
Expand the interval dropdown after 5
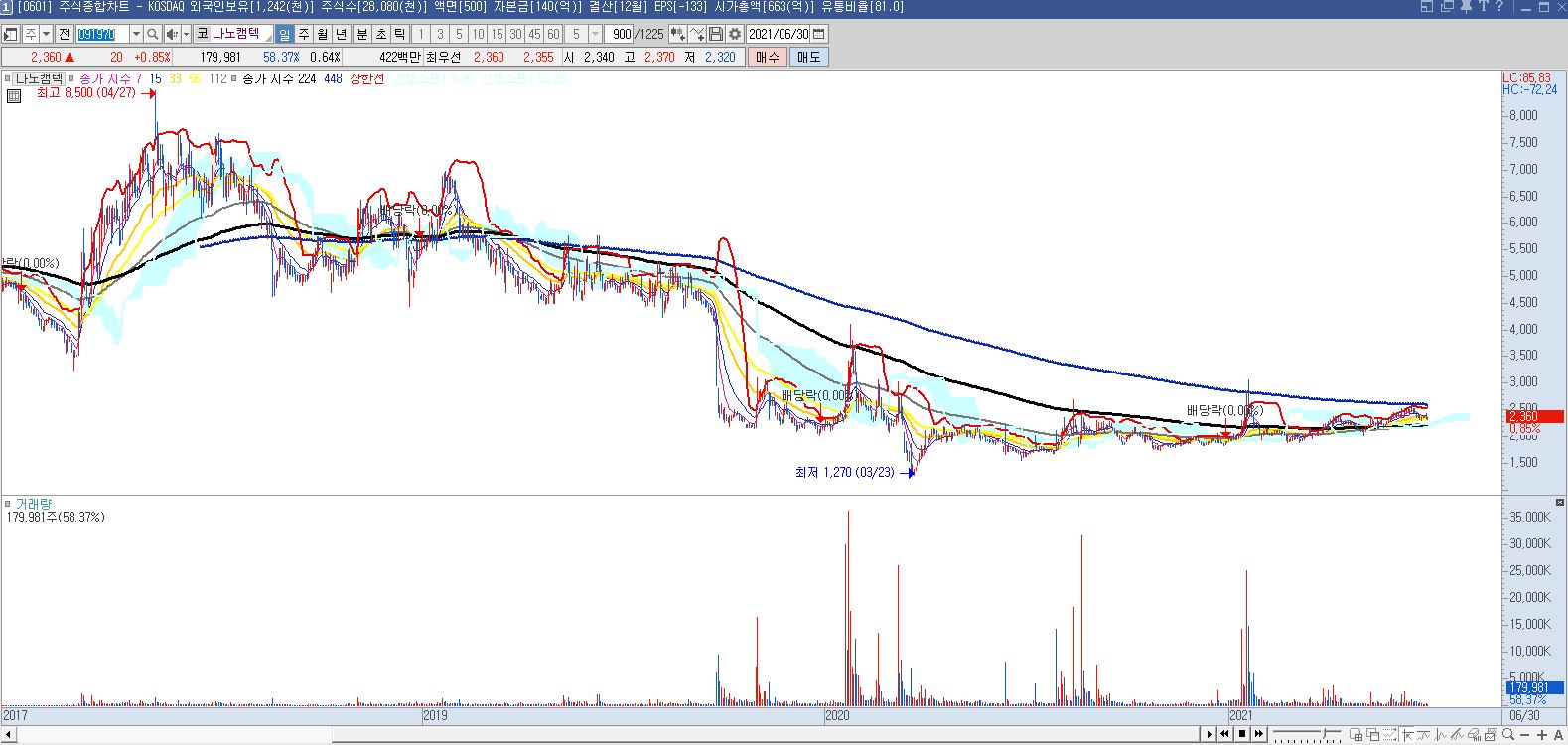tap(595, 34)
